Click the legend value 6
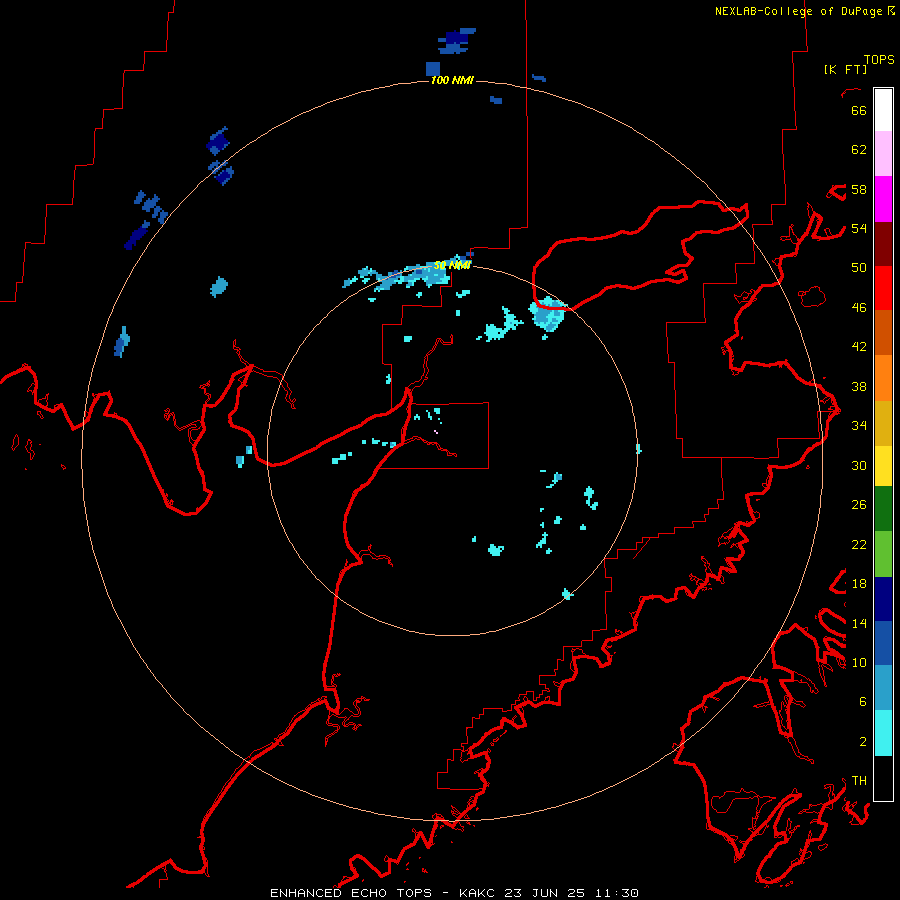The width and height of the screenshot is (900, 900). [x=863, y=702]
